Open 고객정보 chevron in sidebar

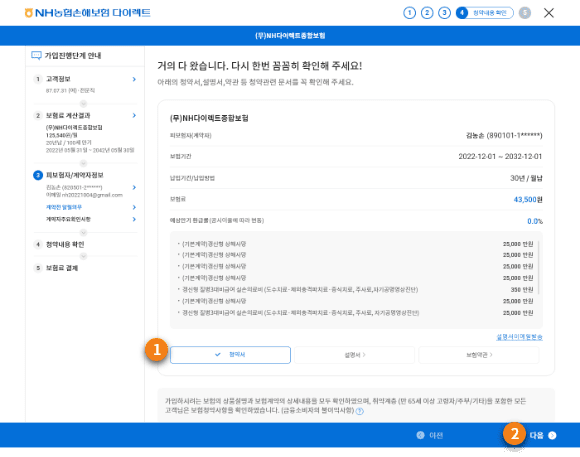(134, 79)
